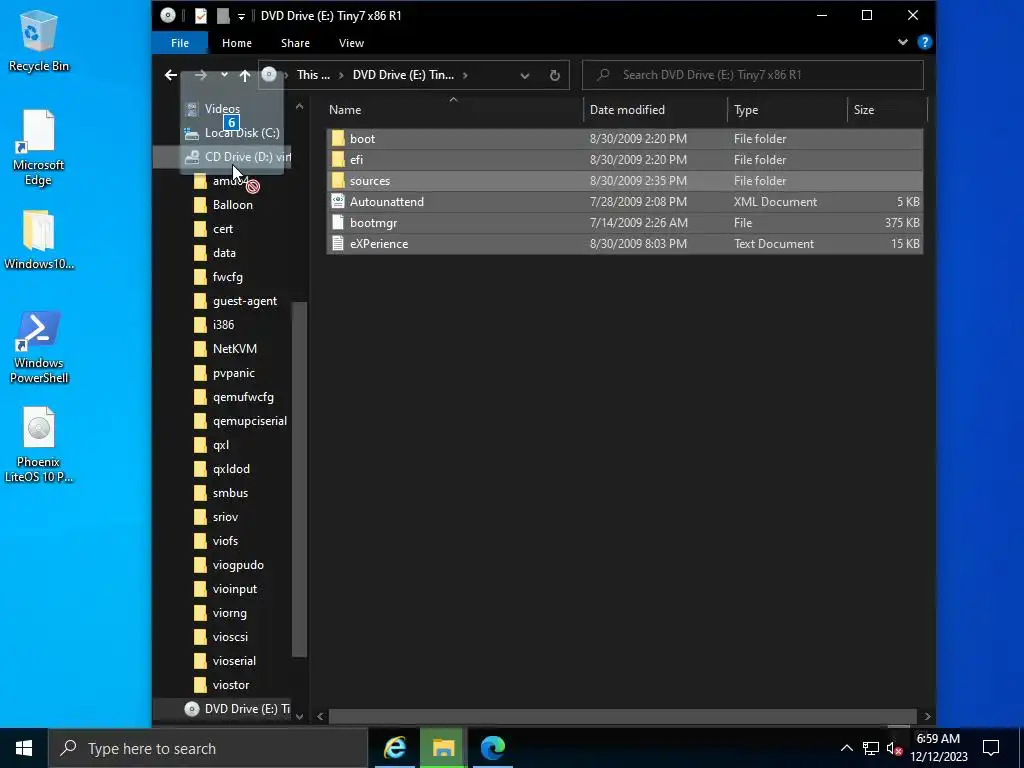This screenshot has height=768, width=1024.
Task: Open the recent locations dropdown arrow
Action: tap(224, 75)
